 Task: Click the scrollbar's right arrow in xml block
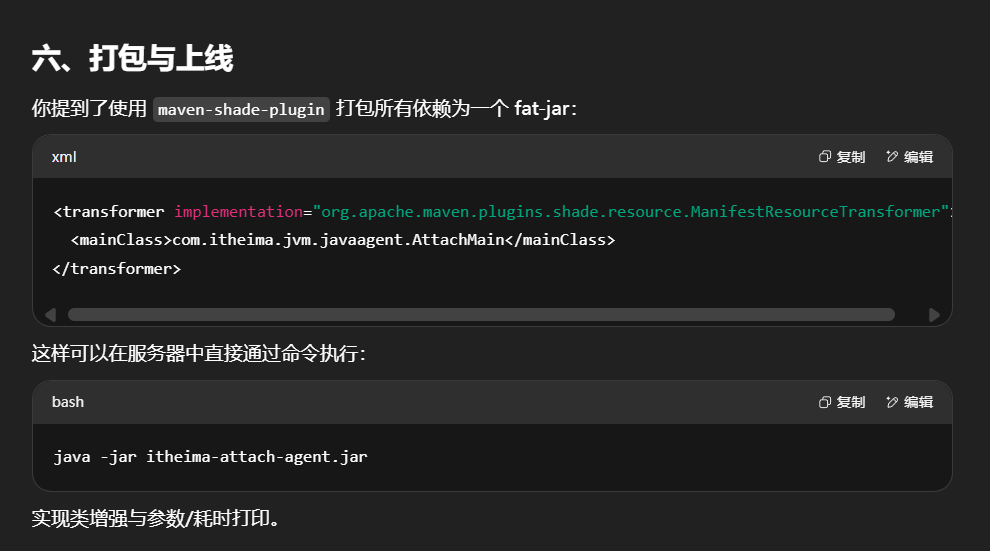pyautogui.click(x=934, y=315)
